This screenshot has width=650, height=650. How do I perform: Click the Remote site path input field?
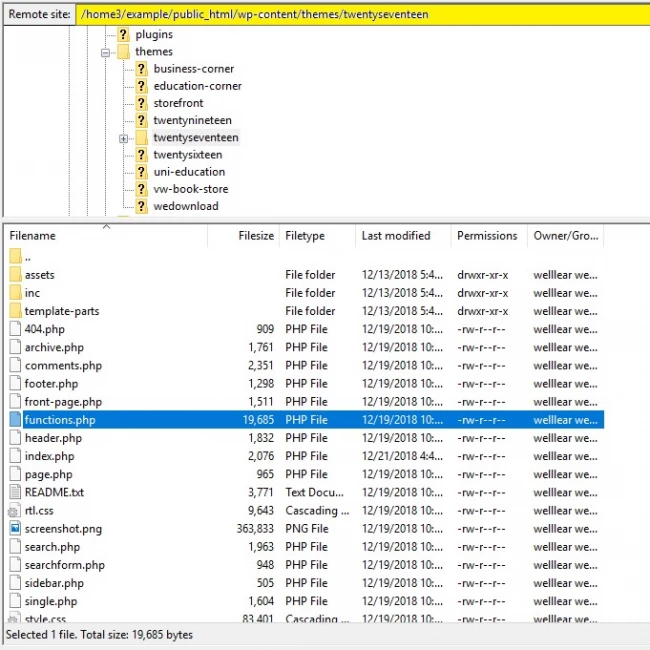[x=363, y=15]
